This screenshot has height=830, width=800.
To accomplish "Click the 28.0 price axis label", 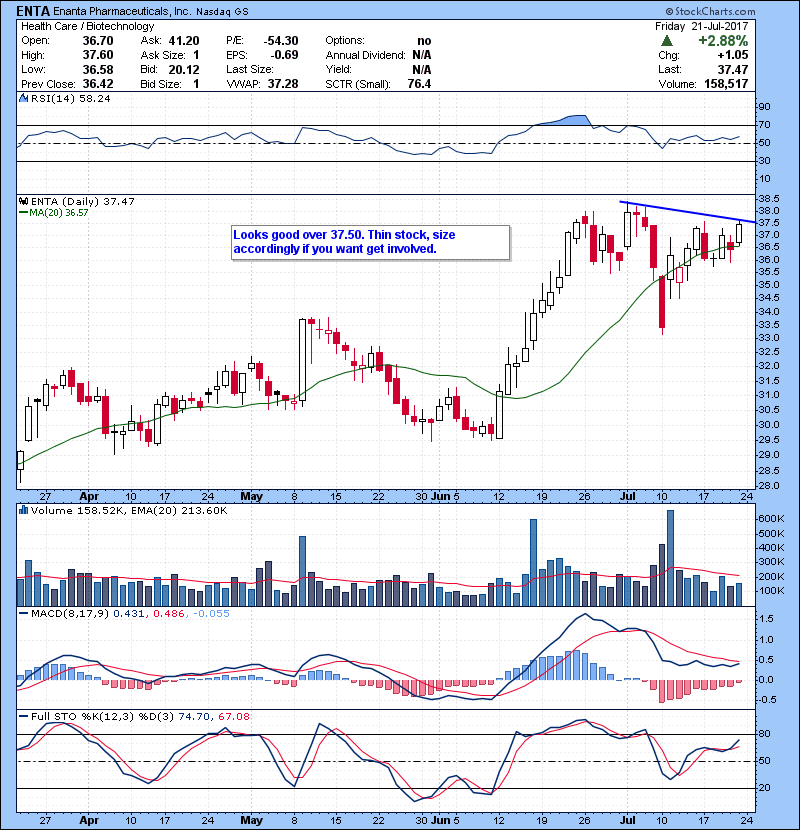I will [768, 486].
